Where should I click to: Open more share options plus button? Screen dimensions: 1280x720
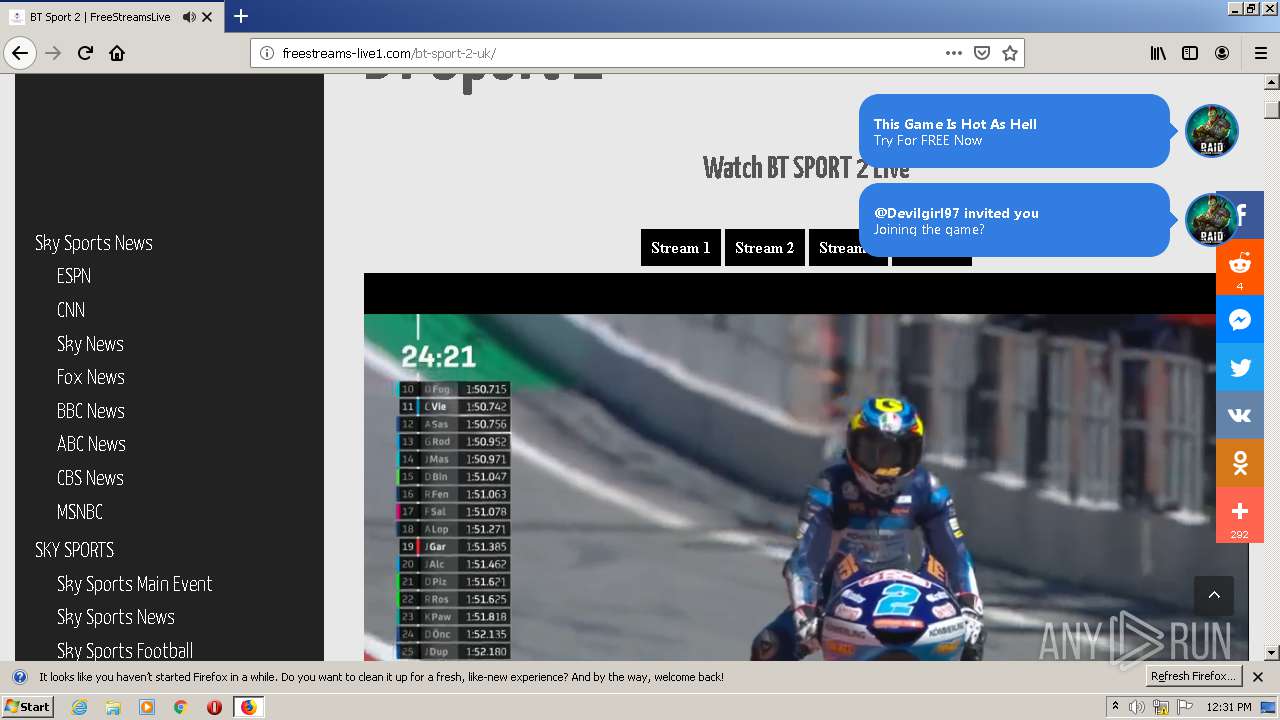(1240, 515)
